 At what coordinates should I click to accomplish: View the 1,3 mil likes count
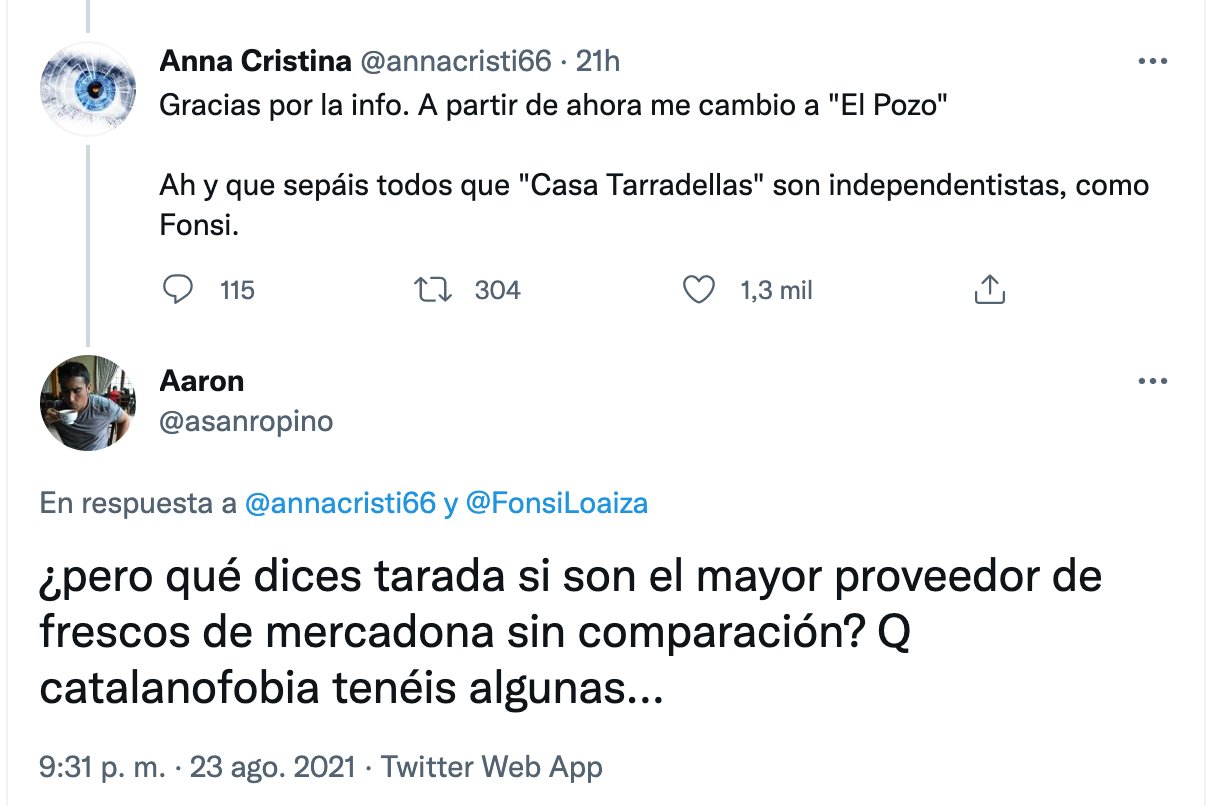(x=776, y=290)
